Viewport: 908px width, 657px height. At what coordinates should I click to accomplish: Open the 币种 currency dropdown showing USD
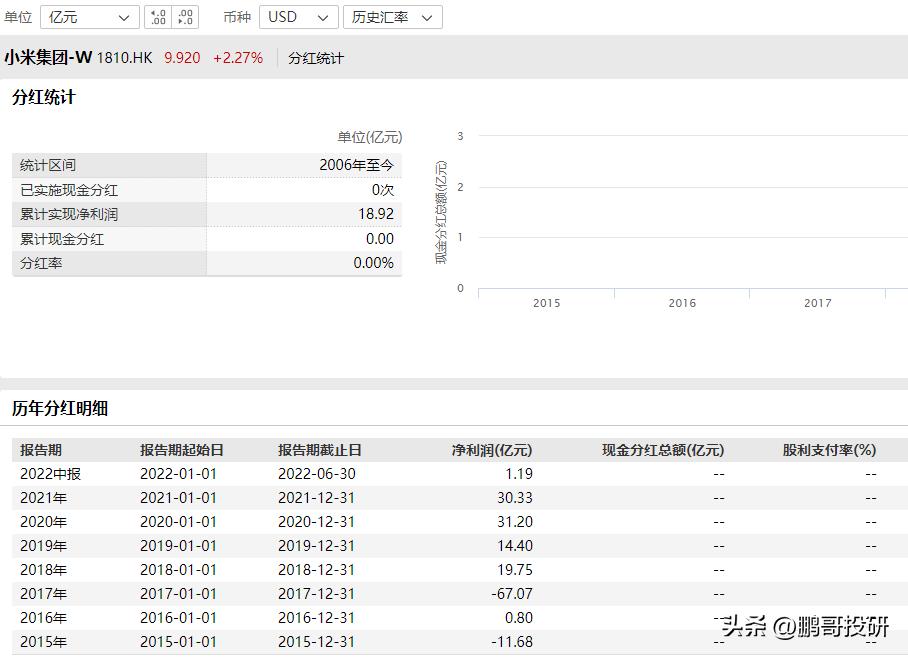295,17
